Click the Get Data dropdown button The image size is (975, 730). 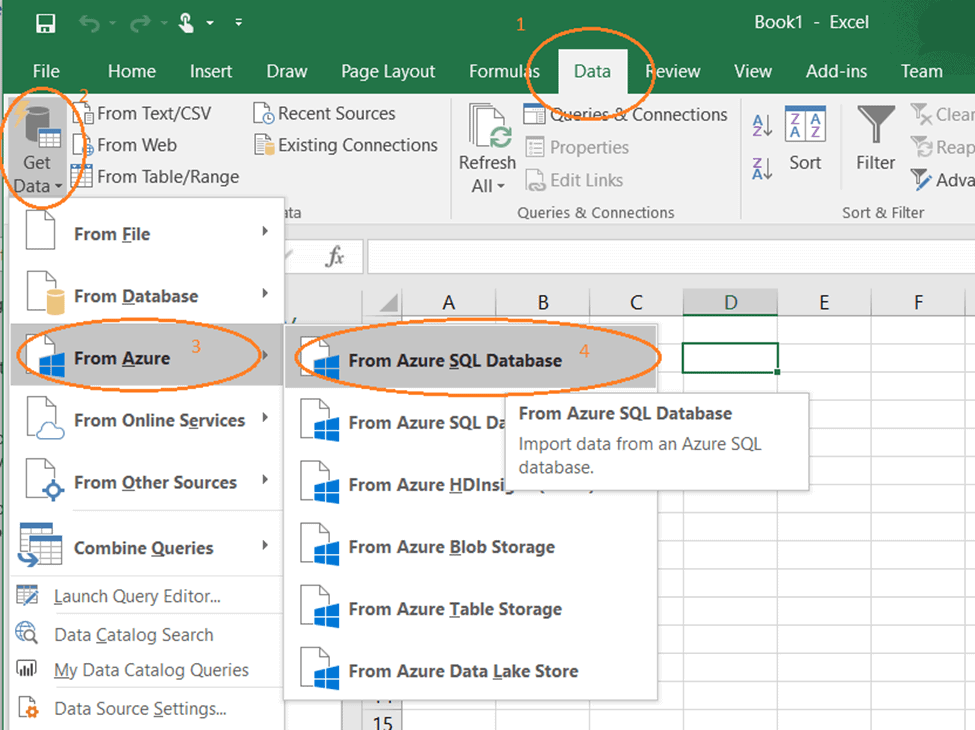pyautogui.click(x=37, y=148)
